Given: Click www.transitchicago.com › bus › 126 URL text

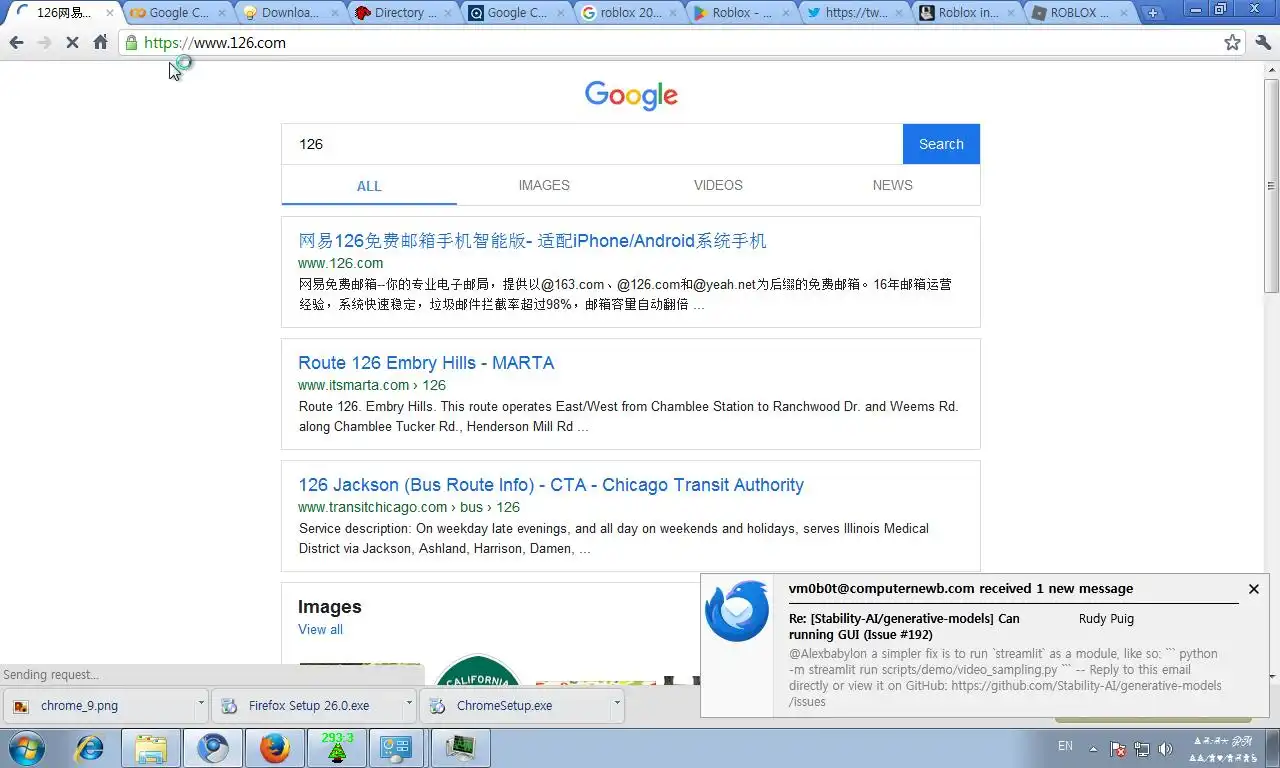Looking at the screenshot, I should pos(409,507).
